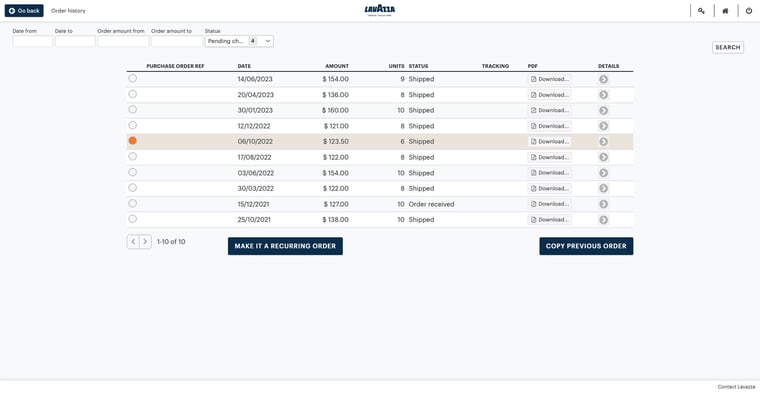Select radio for 15/12/2021 order
Screen dimensions: 760x393
(132, 203)
